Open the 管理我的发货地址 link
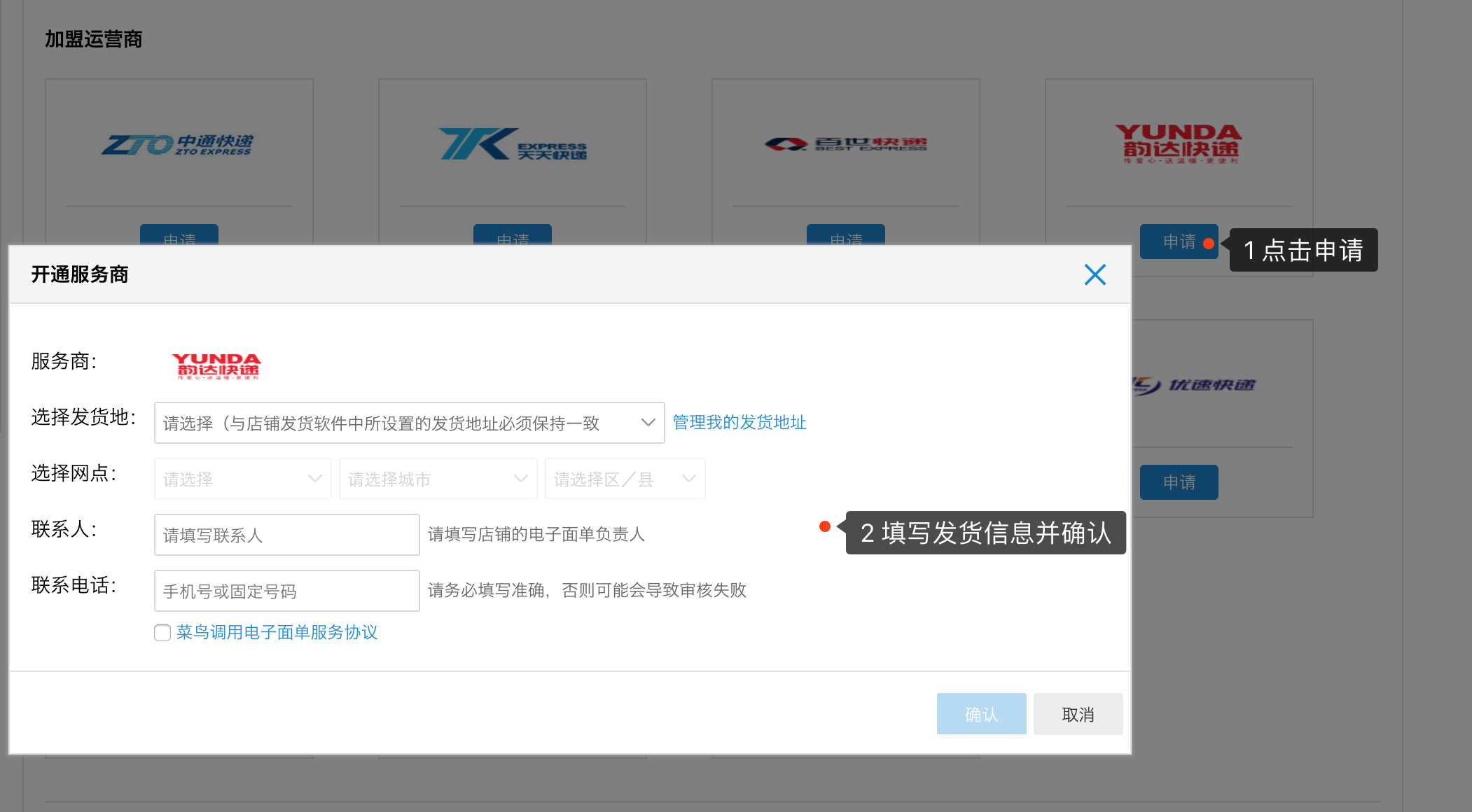Viewport: 1472px width, 812px height. tap(740, 422)
